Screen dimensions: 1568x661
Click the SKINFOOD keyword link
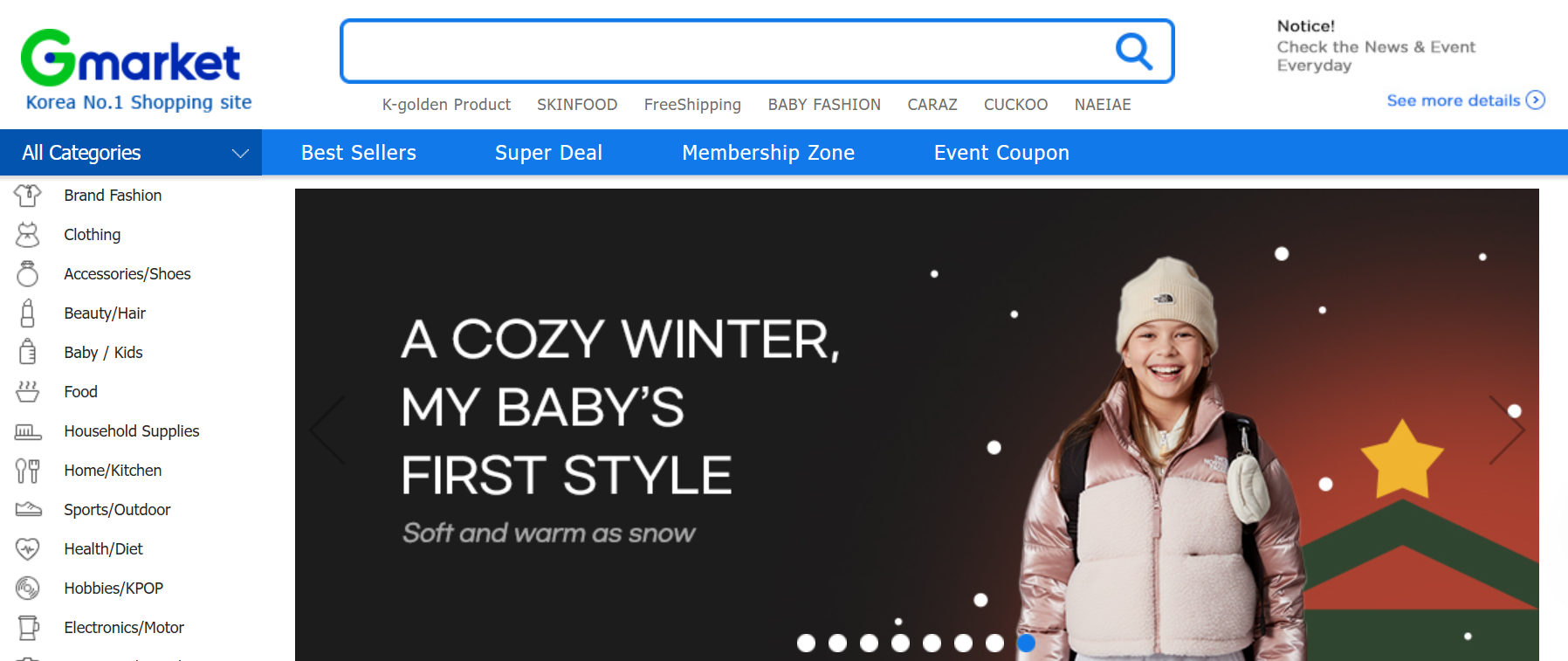[576, 105]
